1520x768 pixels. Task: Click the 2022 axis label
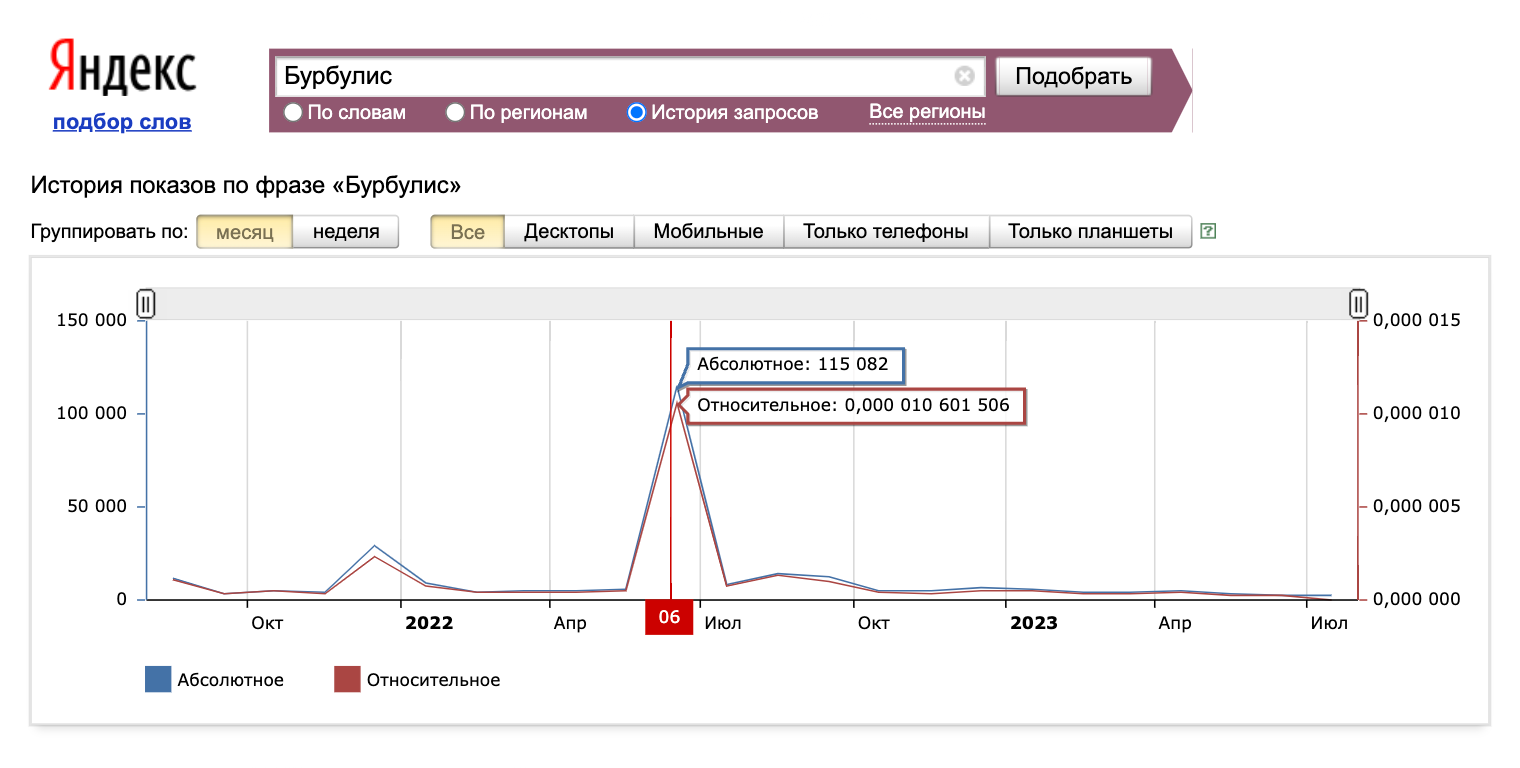tap(429, 623)
